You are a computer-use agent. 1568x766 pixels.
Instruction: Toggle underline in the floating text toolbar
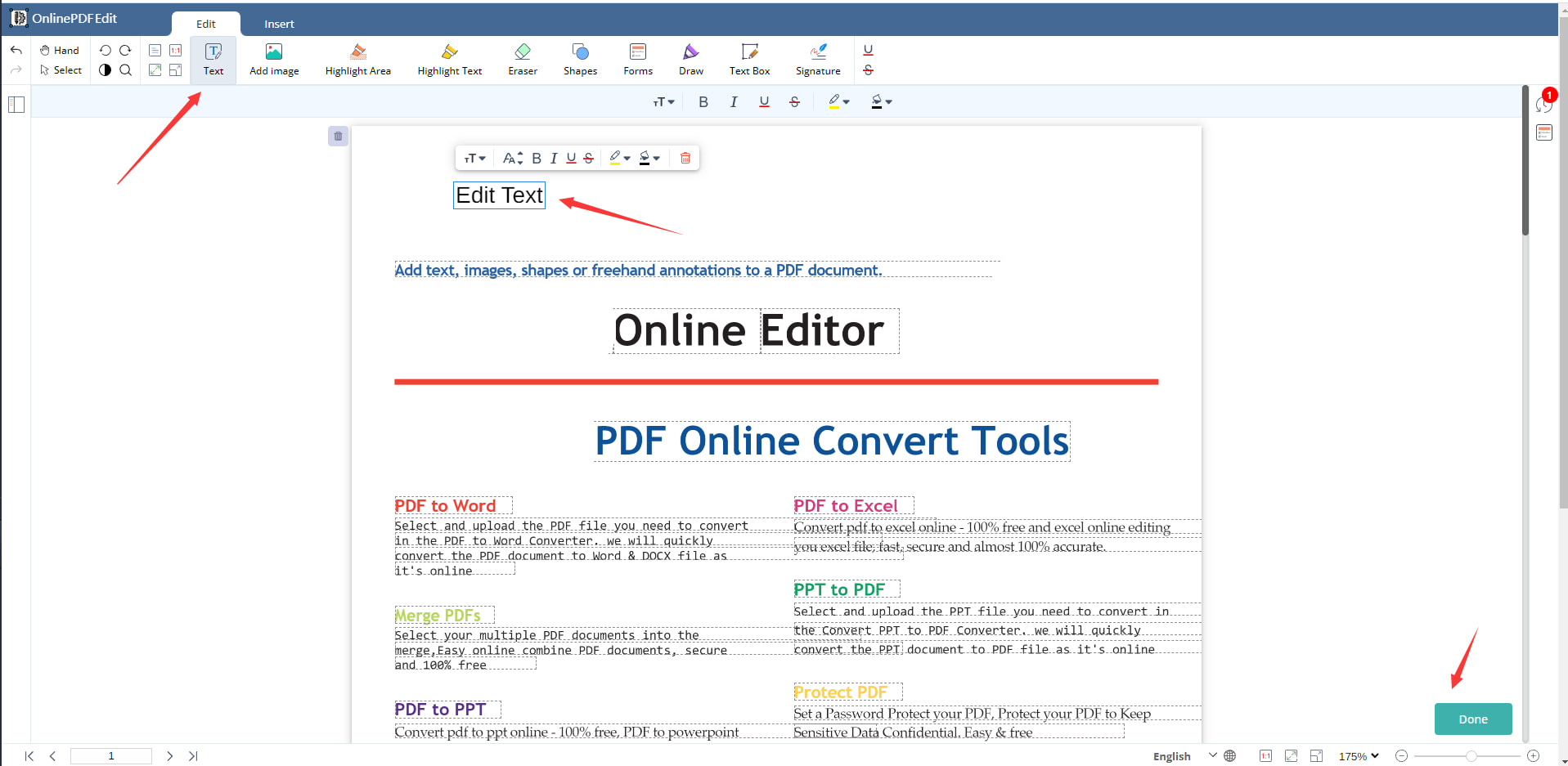[571, 158]
